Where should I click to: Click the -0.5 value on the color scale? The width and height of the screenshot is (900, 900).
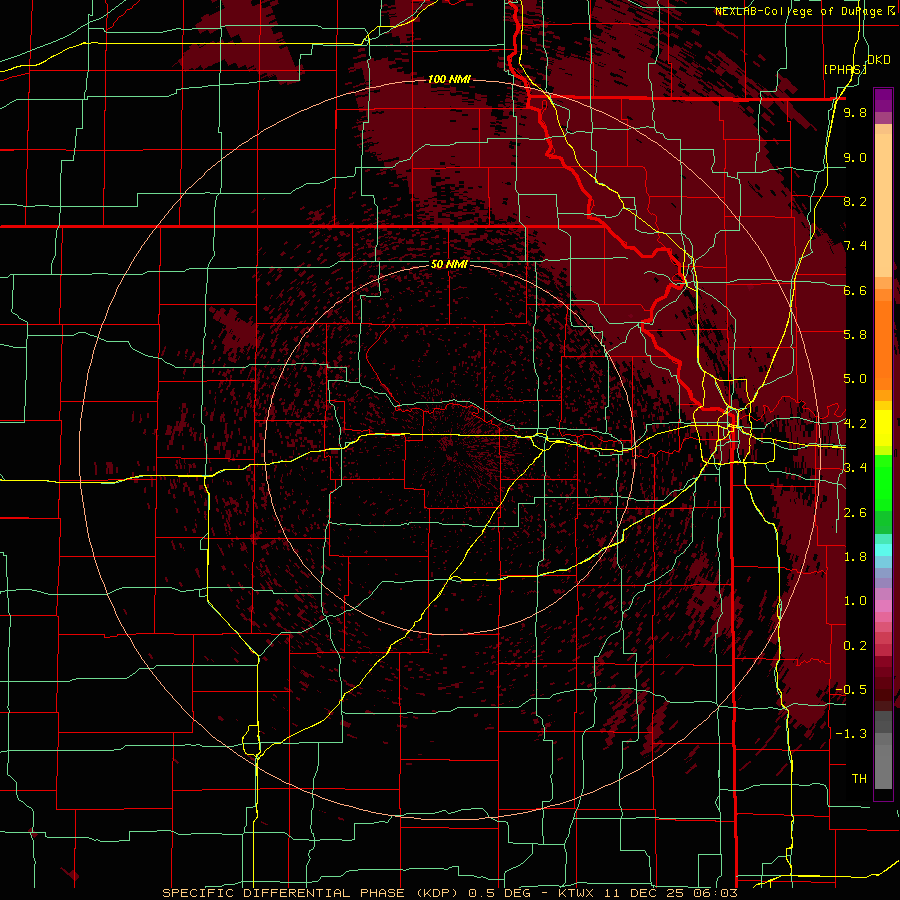click(x=851, y=690)
